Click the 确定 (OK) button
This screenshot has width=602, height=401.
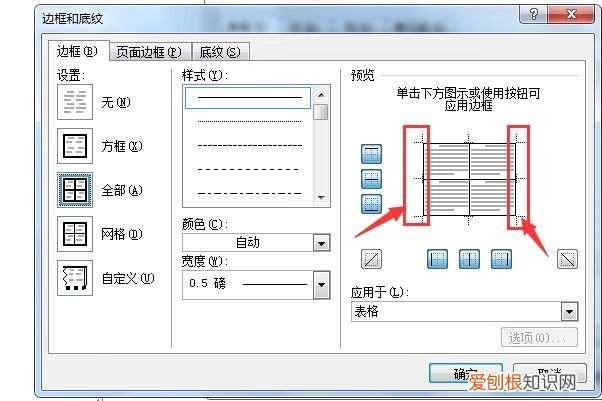click(x=466, y=373)
